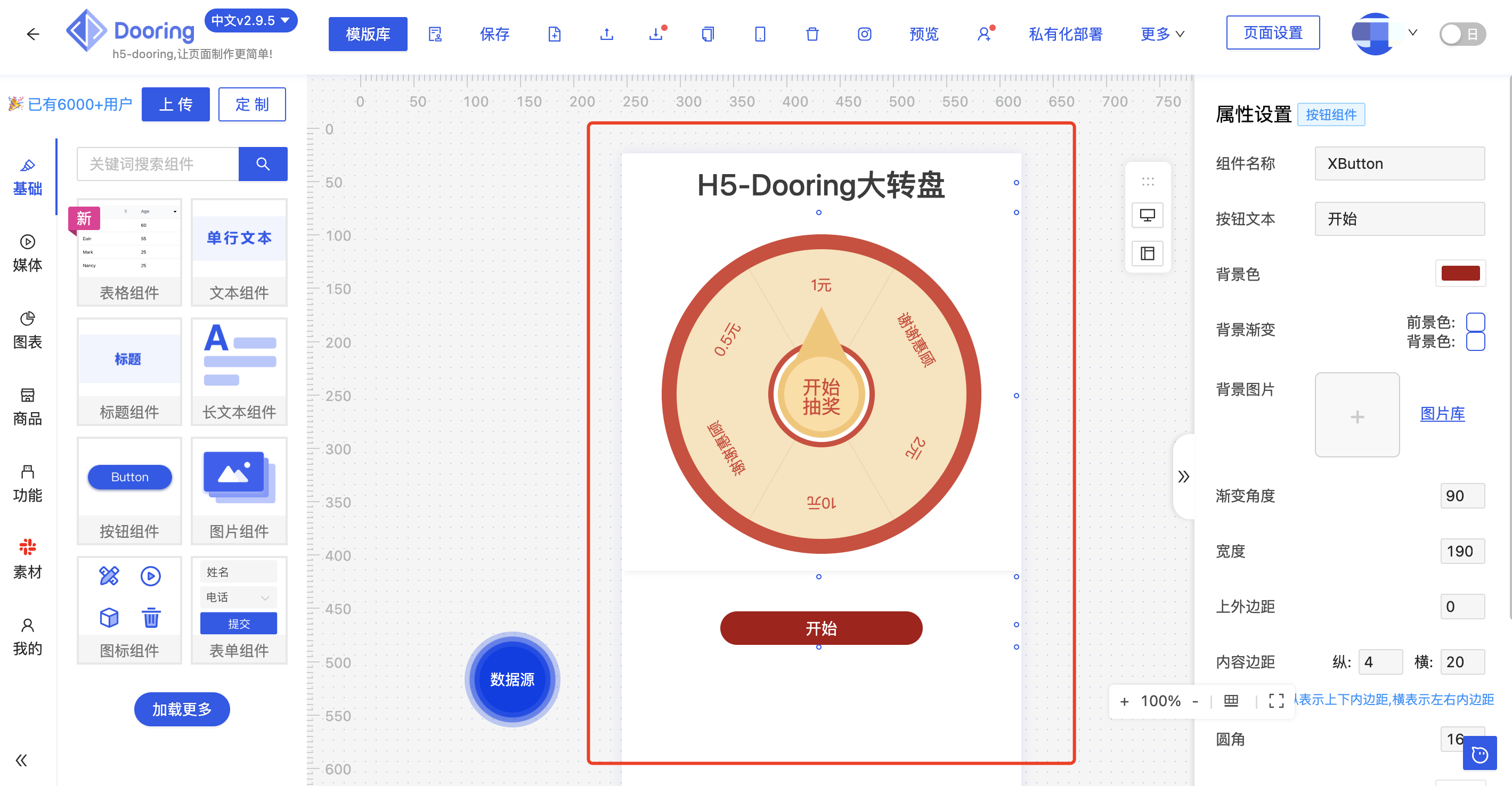Click the 页面设置 button
The height and width of the screenshot is (786, 1512).
(1273, 33)
